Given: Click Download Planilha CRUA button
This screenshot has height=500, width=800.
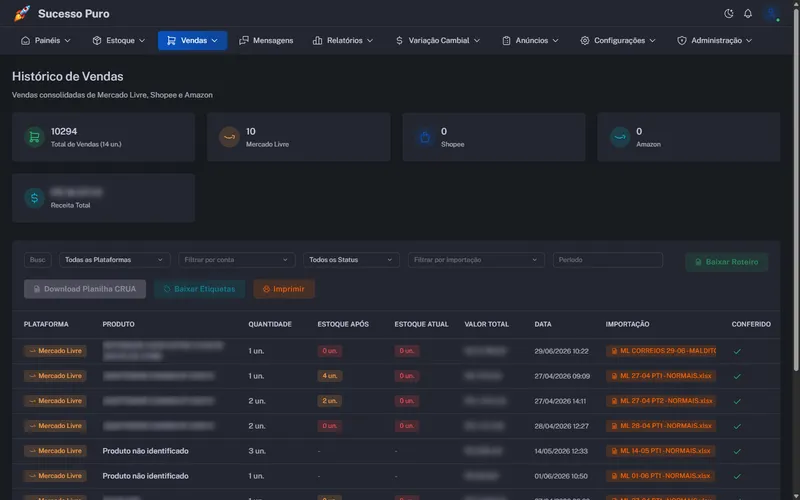Looking at the screenshot, I should coord(85,289).
